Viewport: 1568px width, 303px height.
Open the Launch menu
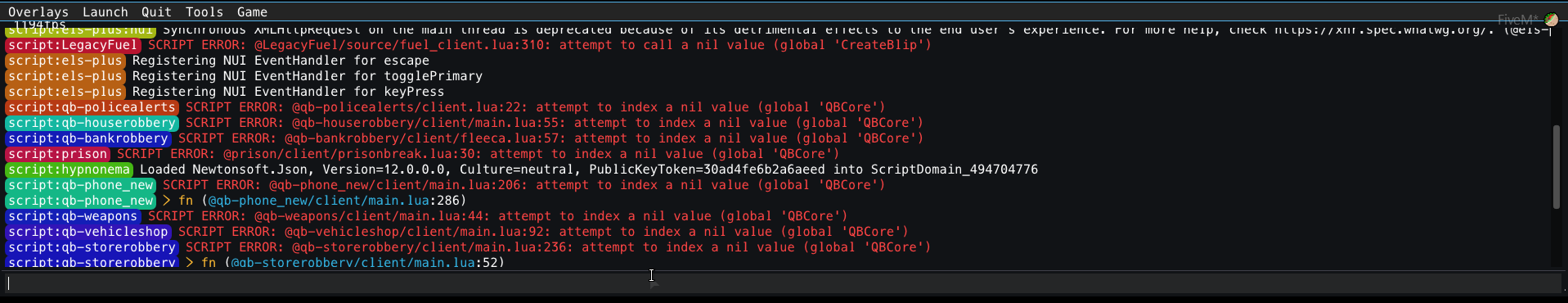(106, 12)
